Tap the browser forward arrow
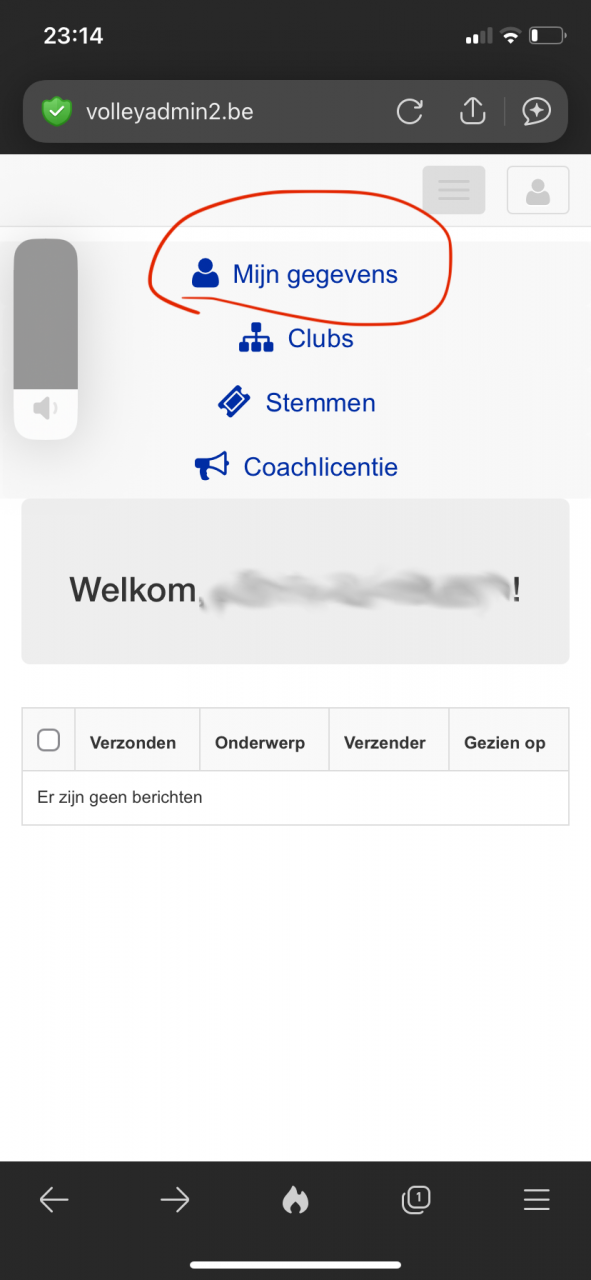Viewport: 591px width, 1280px height. [x=175, y=1199]
